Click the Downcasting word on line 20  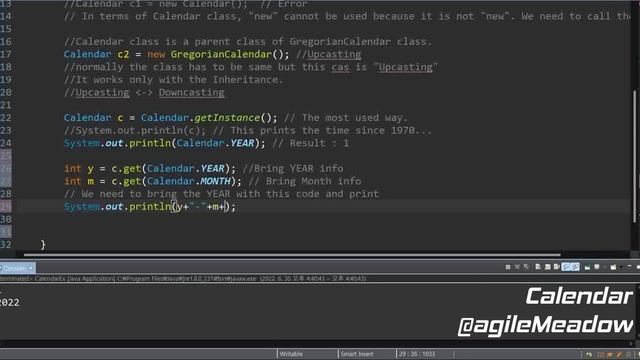click(191, 92)
